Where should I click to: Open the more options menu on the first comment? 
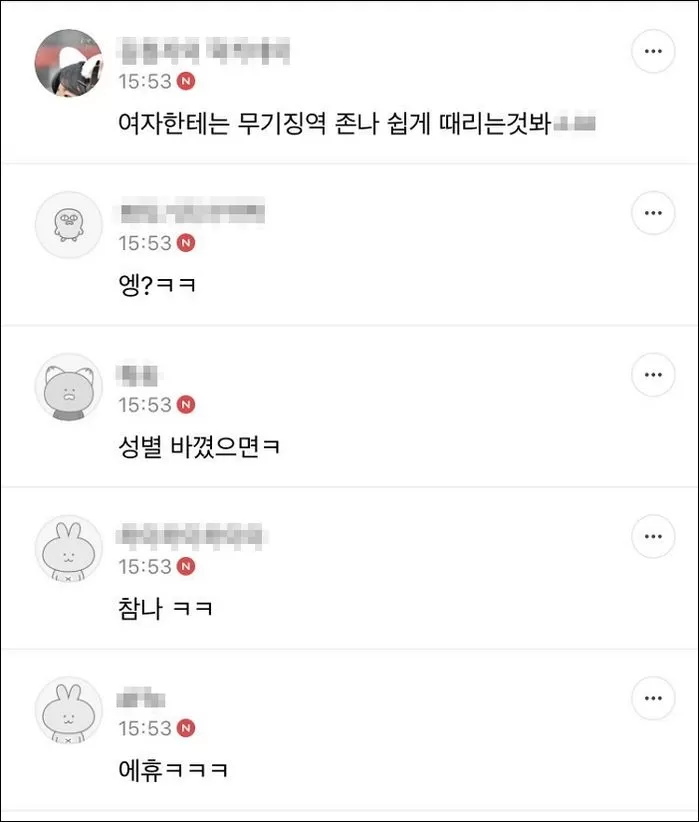(x=653, y=49)
